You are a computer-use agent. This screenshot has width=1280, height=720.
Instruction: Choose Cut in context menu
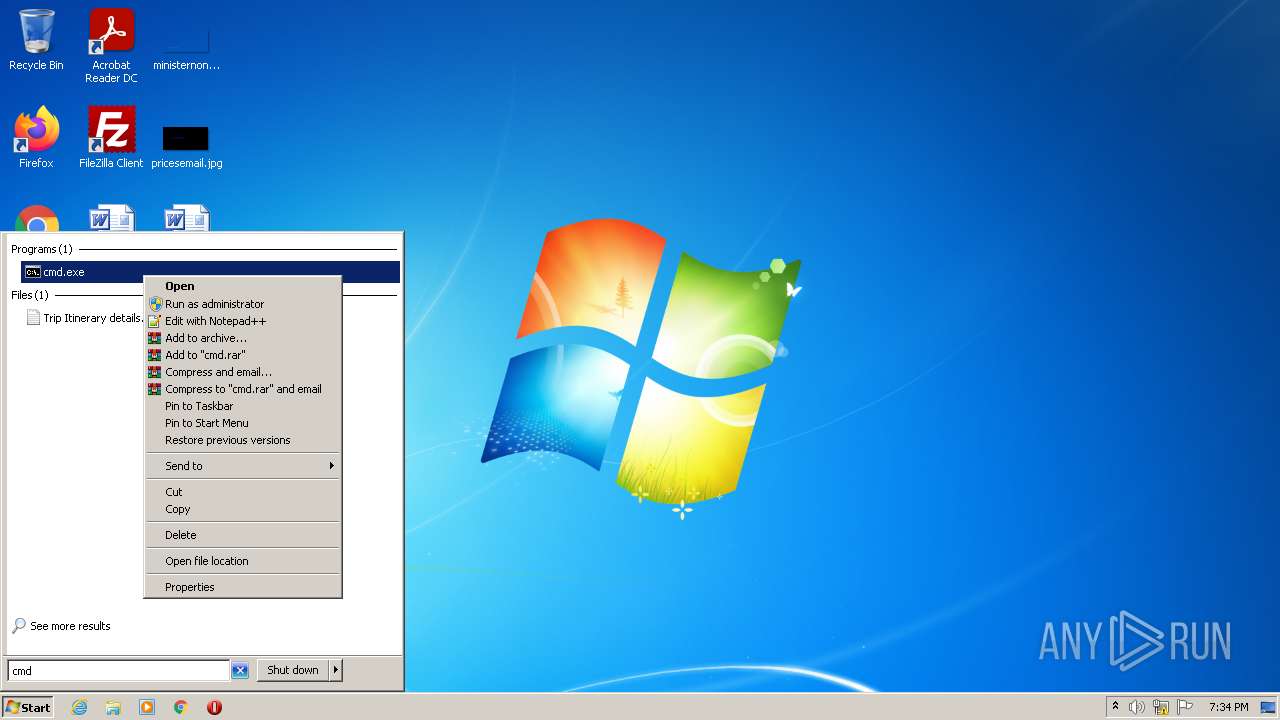tap(243, 492)
